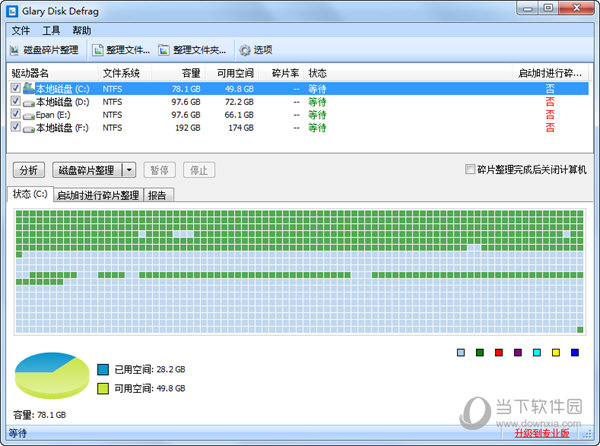Click the 本地磁盘 (C:) drive icon
The width and height of the screenshot is (600, 446).
[29, 89]
